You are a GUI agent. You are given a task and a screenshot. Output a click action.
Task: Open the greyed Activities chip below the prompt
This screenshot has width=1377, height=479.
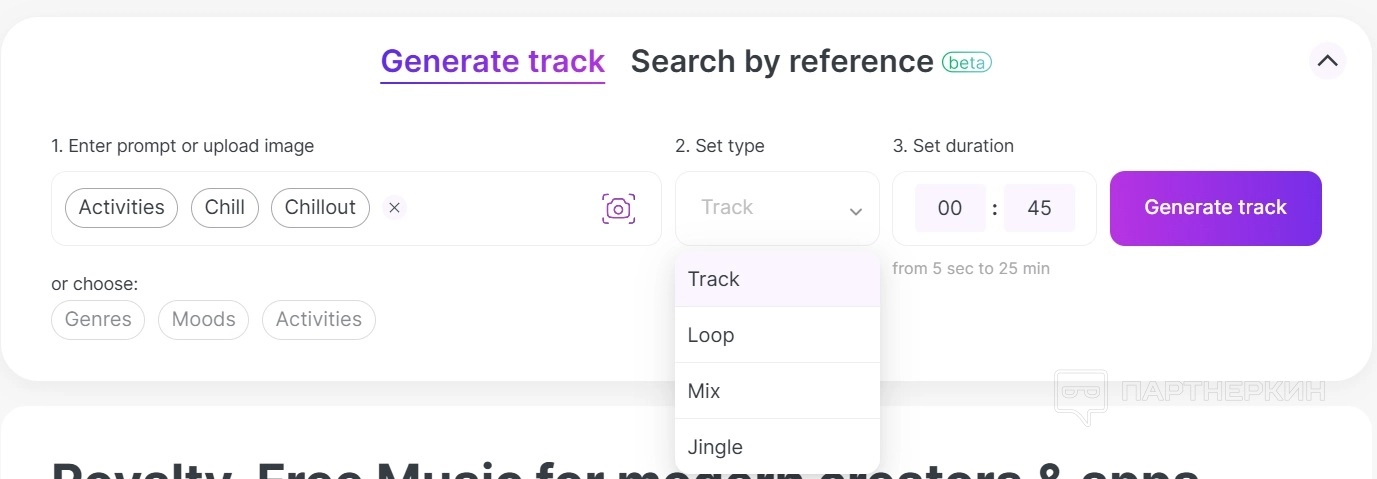pos(318,320)
